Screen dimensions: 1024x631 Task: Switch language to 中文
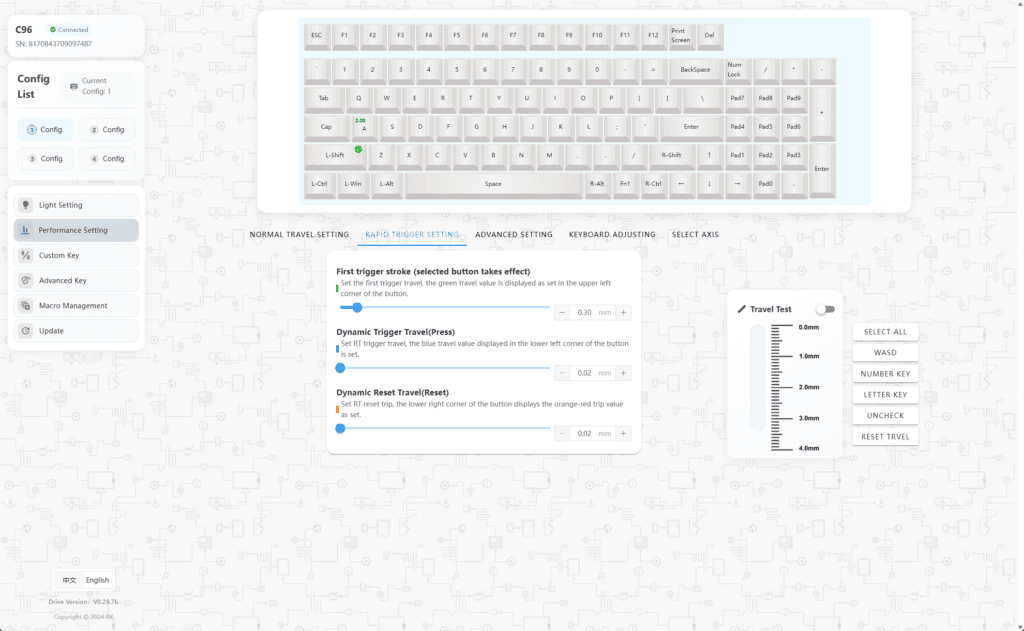69,580
